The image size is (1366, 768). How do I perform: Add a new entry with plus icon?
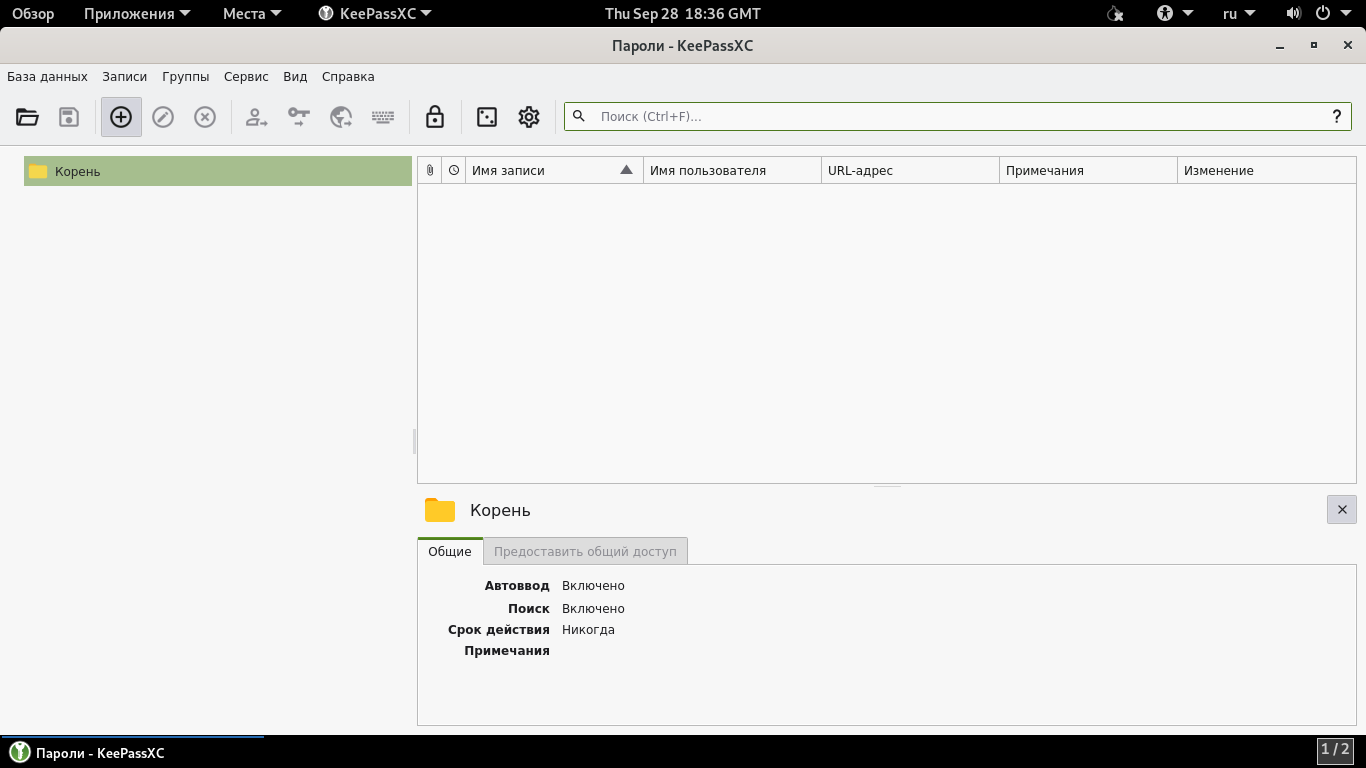pos(121,117)
